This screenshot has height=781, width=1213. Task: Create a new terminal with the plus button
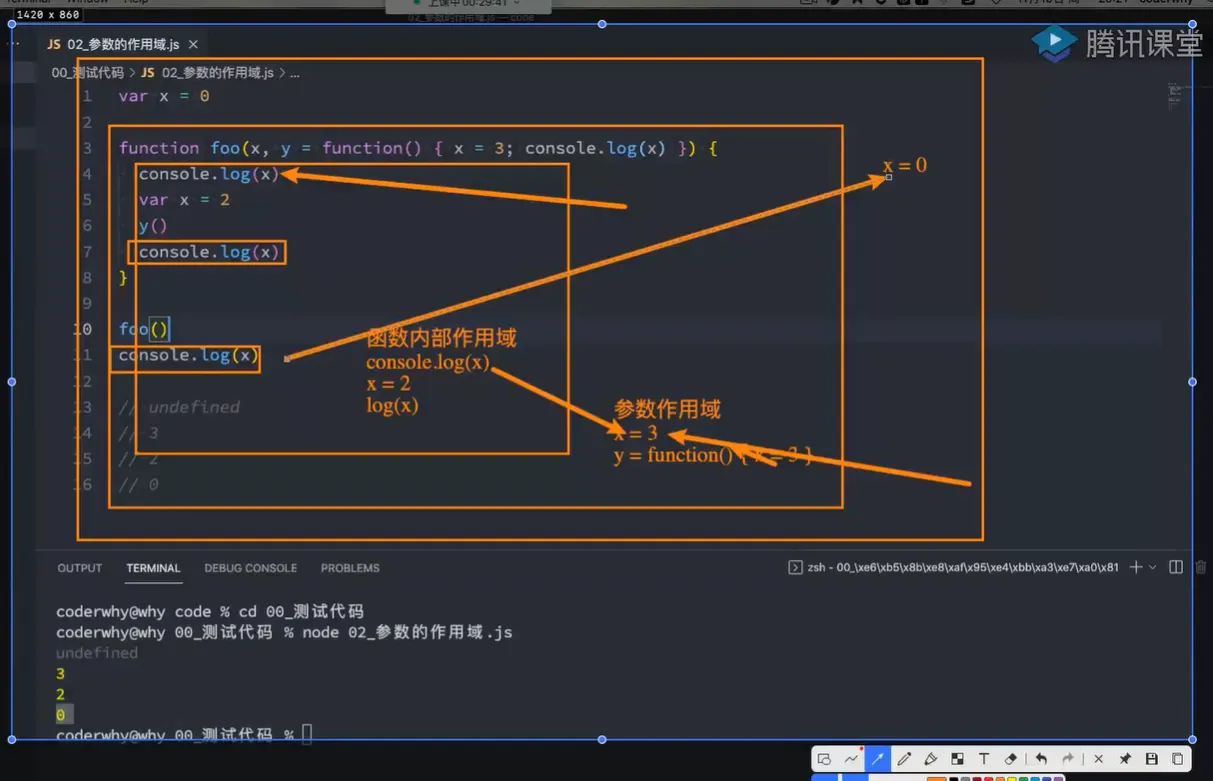coord(1138,567)
